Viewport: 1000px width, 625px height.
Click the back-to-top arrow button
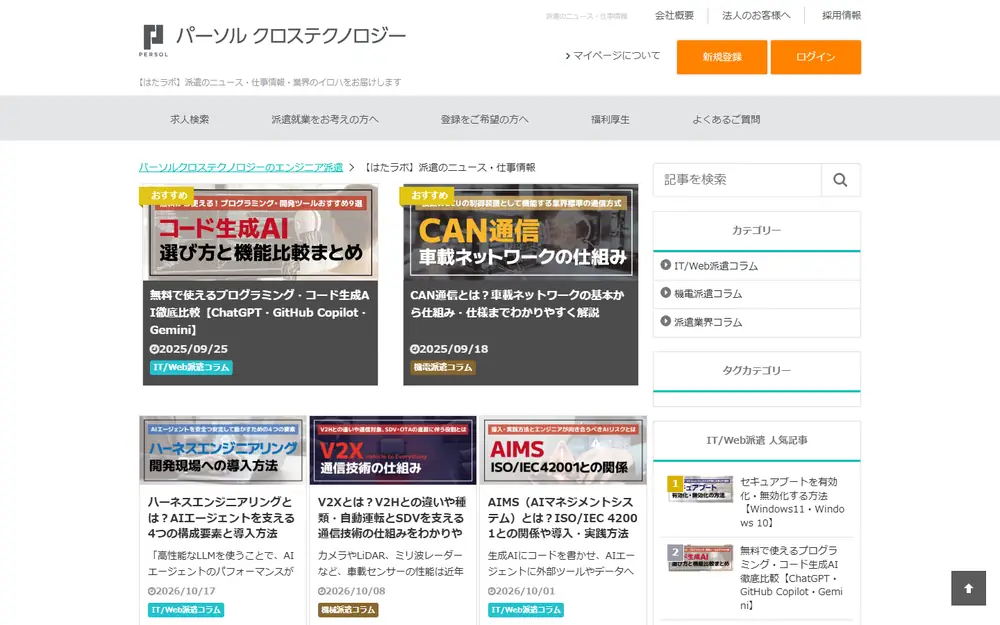[x=968, y=588]
